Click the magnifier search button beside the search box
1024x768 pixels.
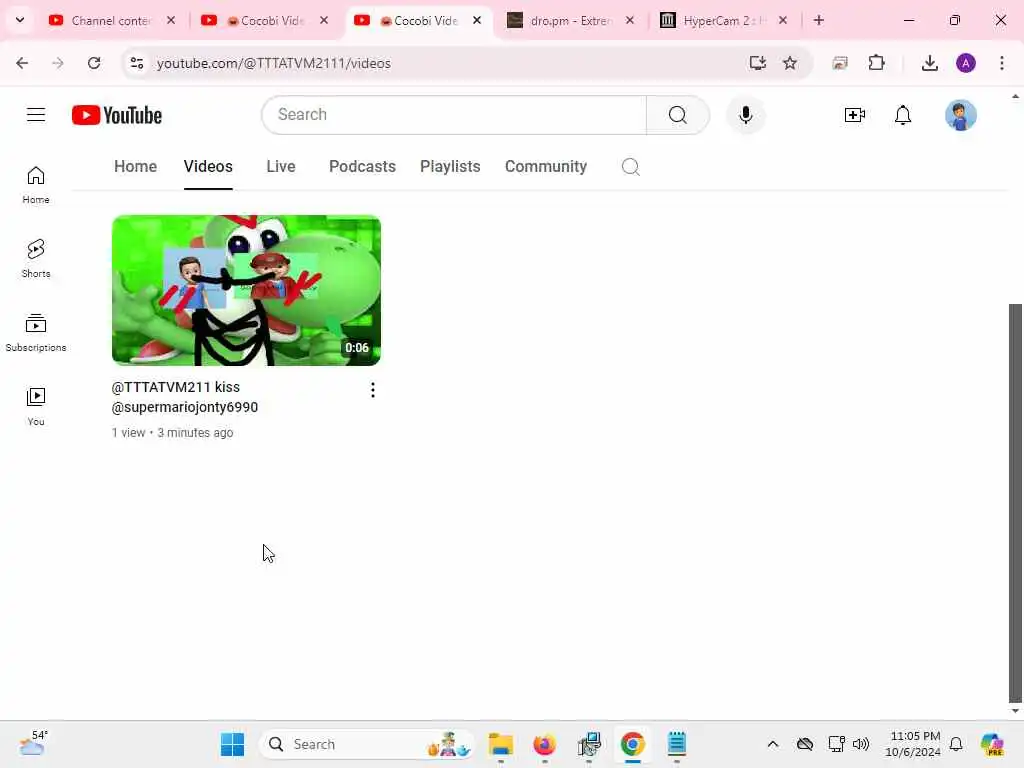point(677,115)
